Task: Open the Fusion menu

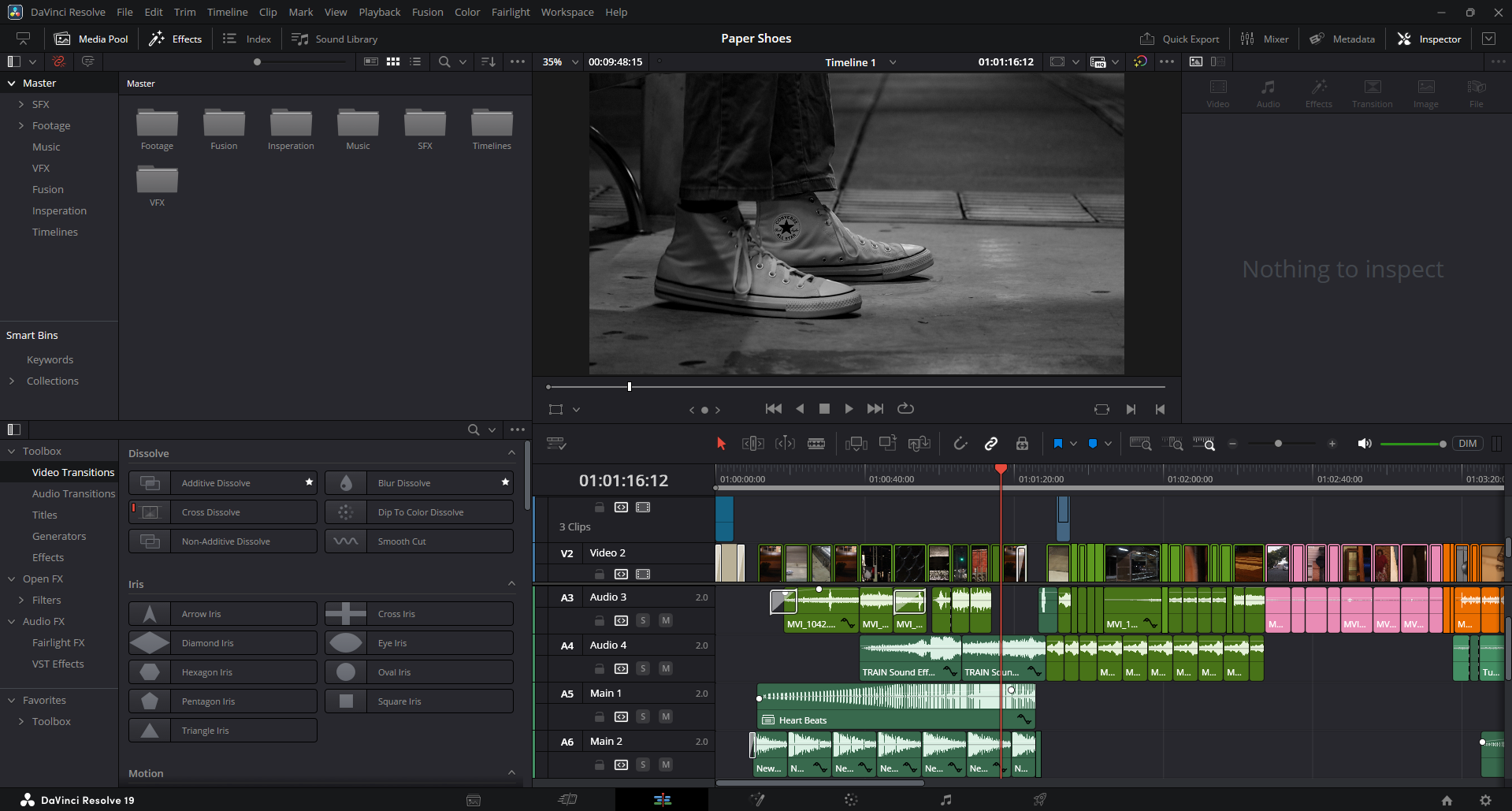Action: [x=427, y=12]
